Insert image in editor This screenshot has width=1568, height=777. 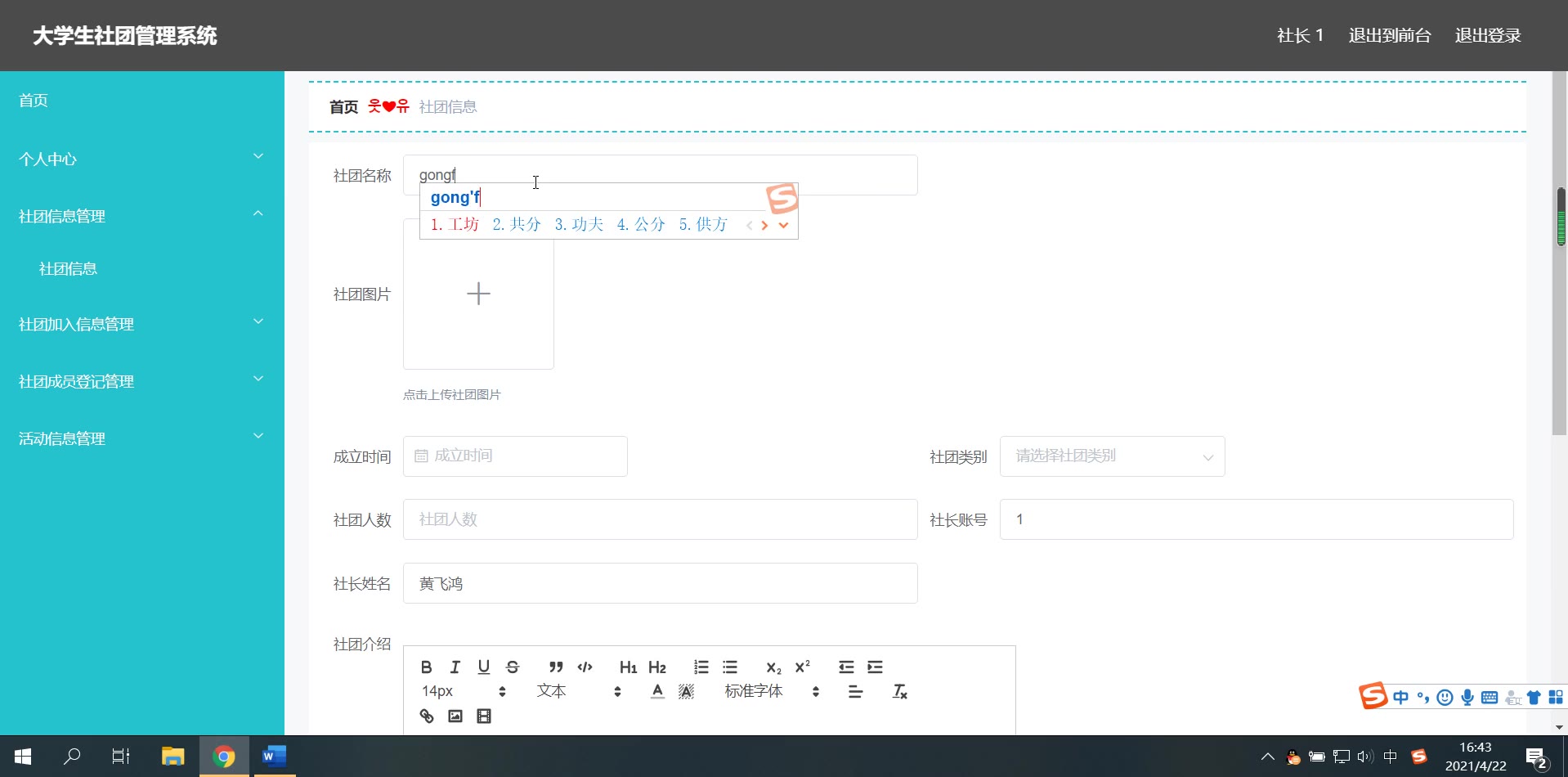(x=455, y=716)
